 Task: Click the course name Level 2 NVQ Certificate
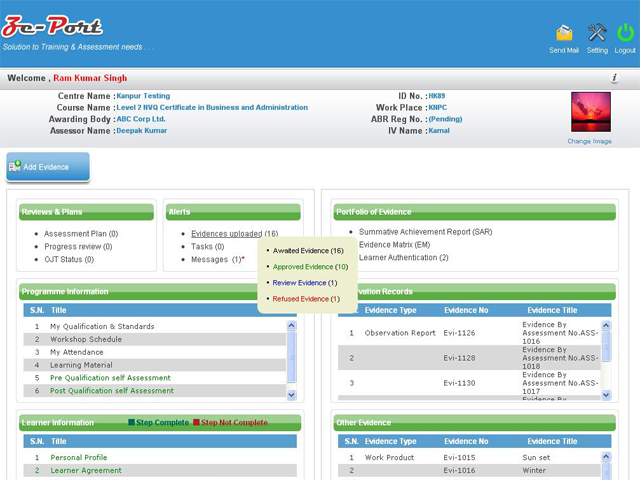212,107
